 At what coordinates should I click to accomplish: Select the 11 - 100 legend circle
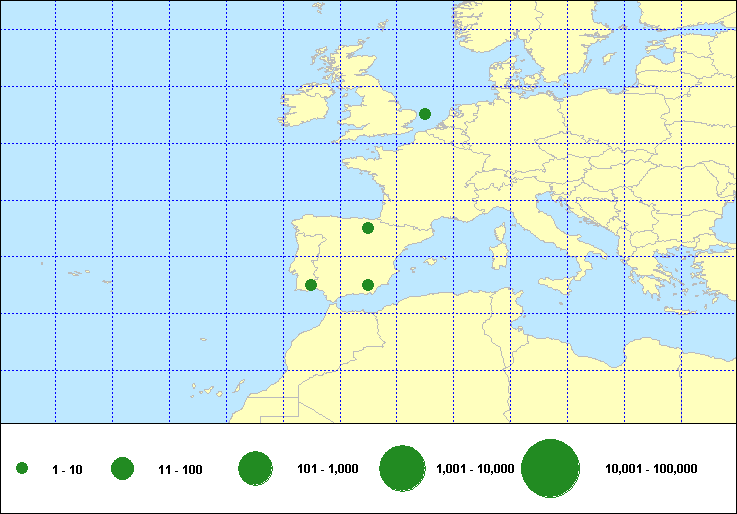point(123,469)
